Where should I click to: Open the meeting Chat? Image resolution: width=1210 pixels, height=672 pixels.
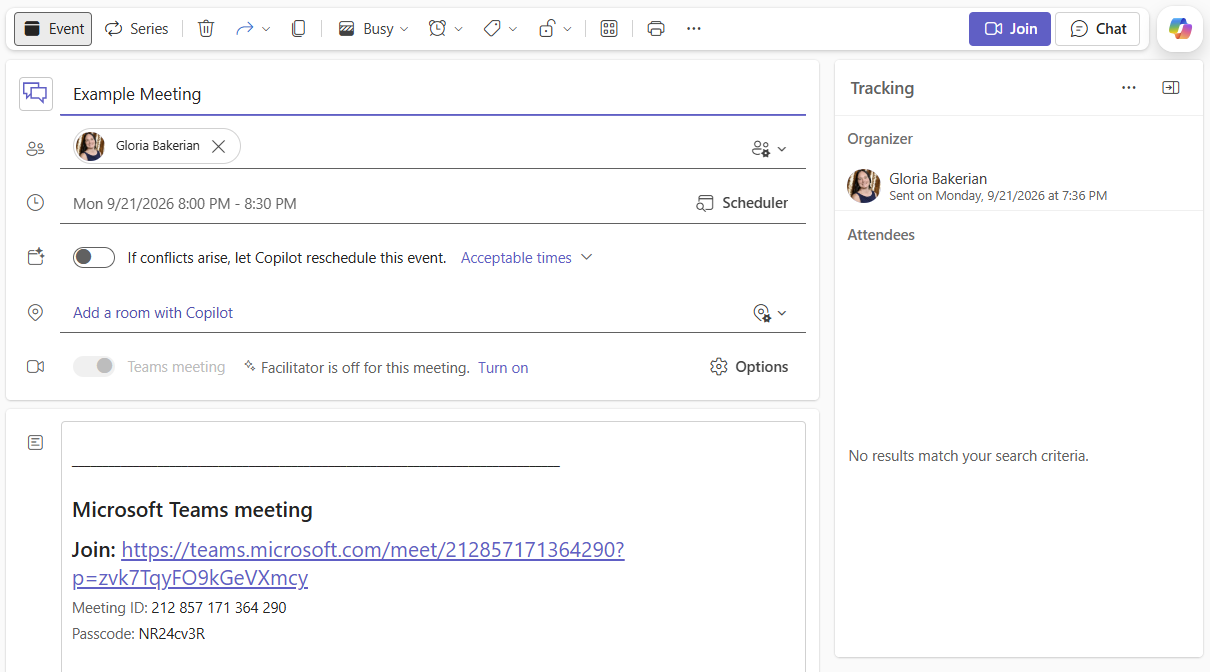pos(1098,29)
